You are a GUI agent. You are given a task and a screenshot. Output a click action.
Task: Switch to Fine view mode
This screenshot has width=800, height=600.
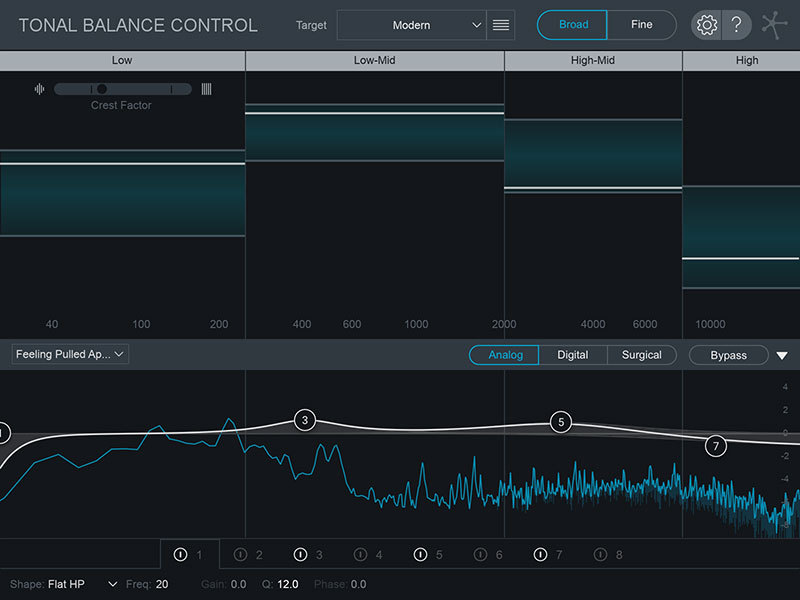[x=641, y=25]
